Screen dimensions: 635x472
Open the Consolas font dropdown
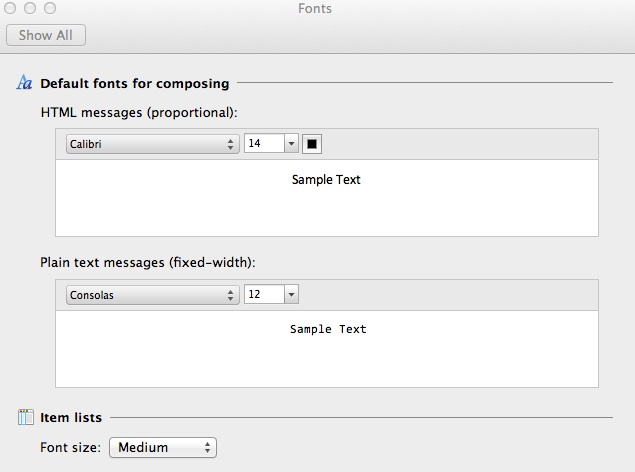[x=151, y=295]
